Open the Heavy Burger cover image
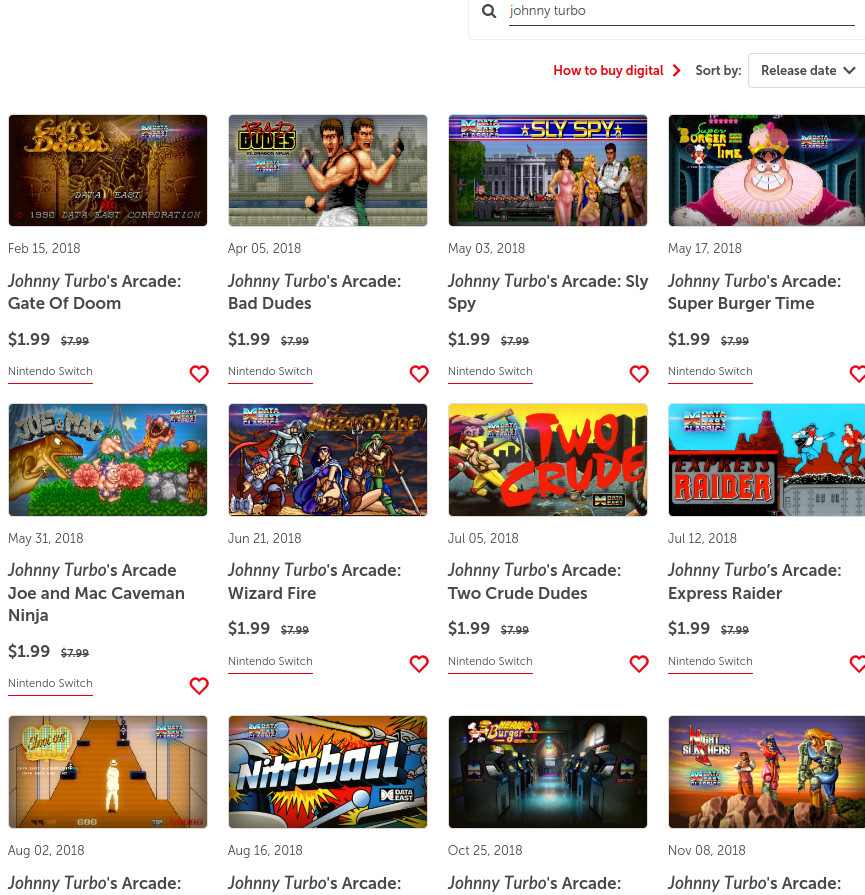The height and width of the screenshot is (895, 865). (548, 772)
